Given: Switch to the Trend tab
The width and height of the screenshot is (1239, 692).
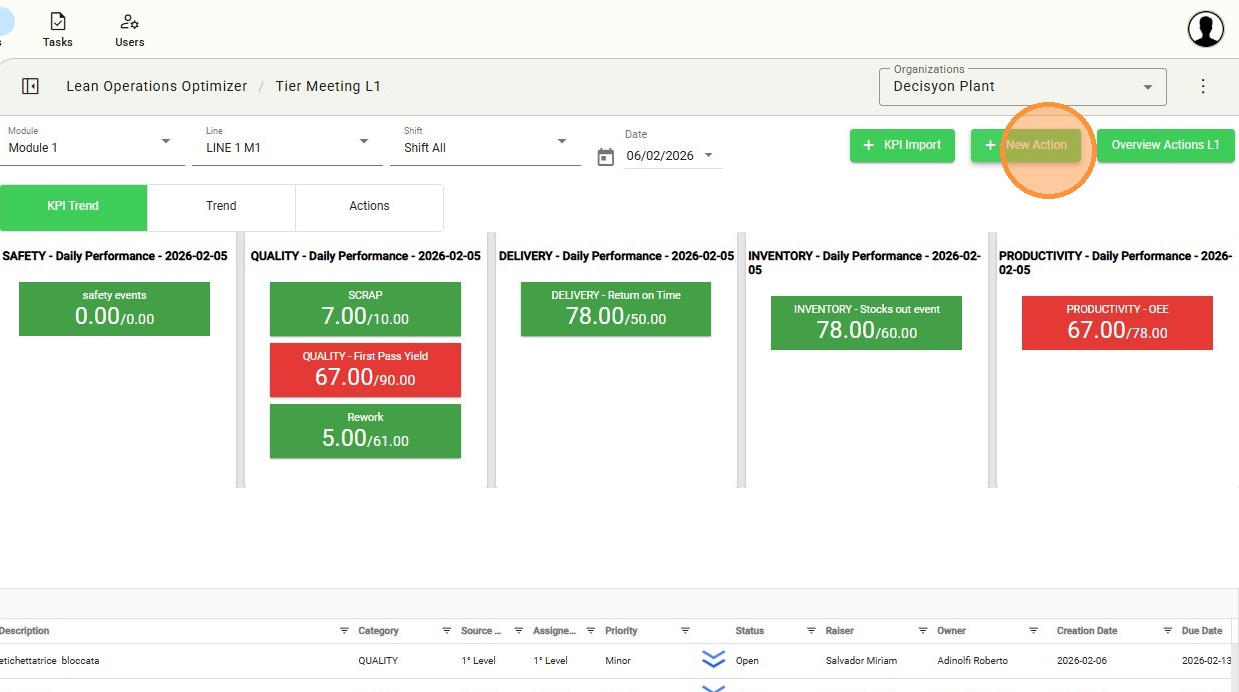Looking at the screenshot, I should (x=221, y=206).
